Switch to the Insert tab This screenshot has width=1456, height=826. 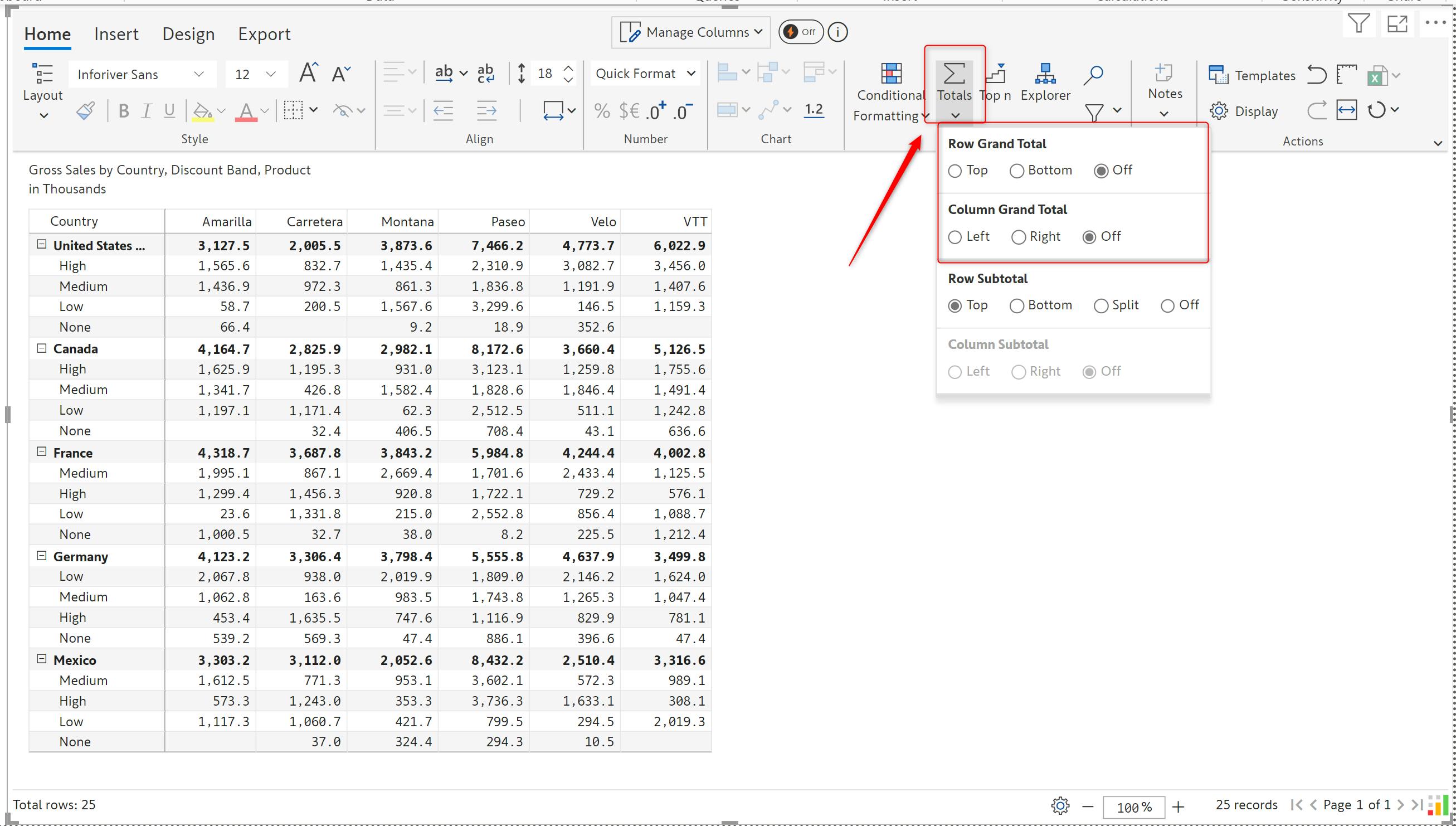coord(116,34)
